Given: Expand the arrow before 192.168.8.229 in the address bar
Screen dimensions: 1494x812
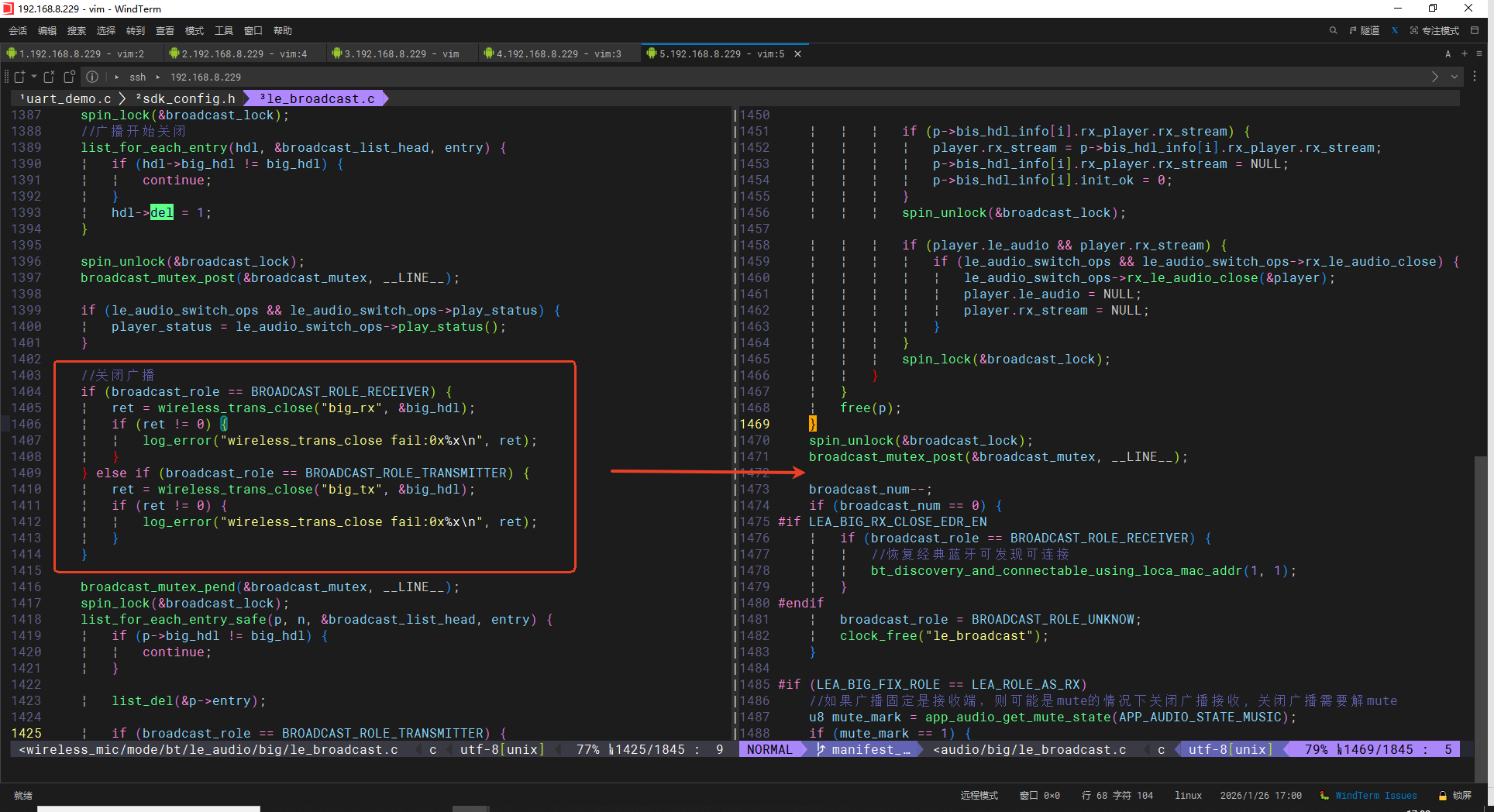Looking at the screenshot, I should coord(158,77).
